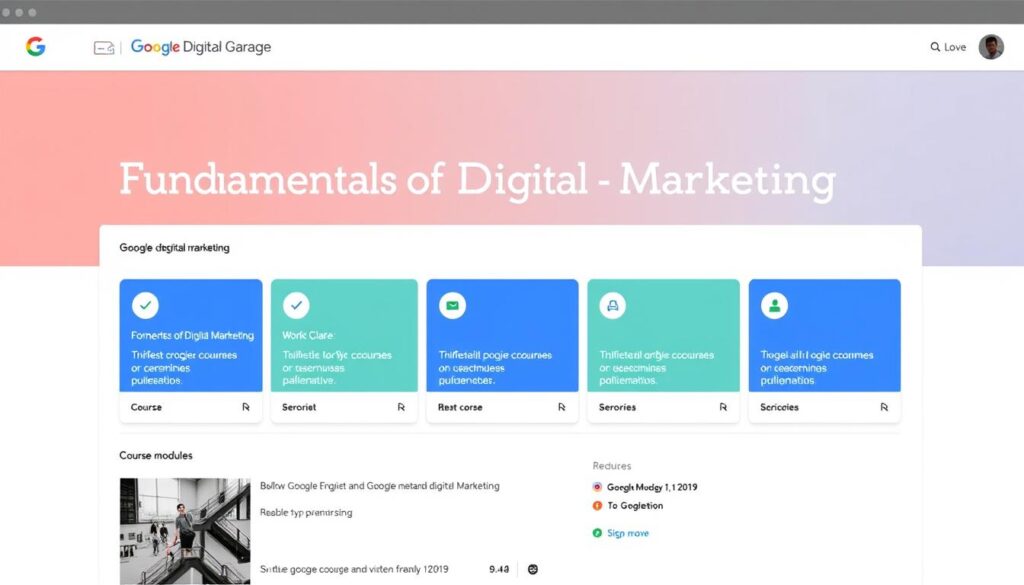This screenshot has height=585, width=1024.
Task: Click the orange icon beside To Gogletion
Action: (597, 505)
